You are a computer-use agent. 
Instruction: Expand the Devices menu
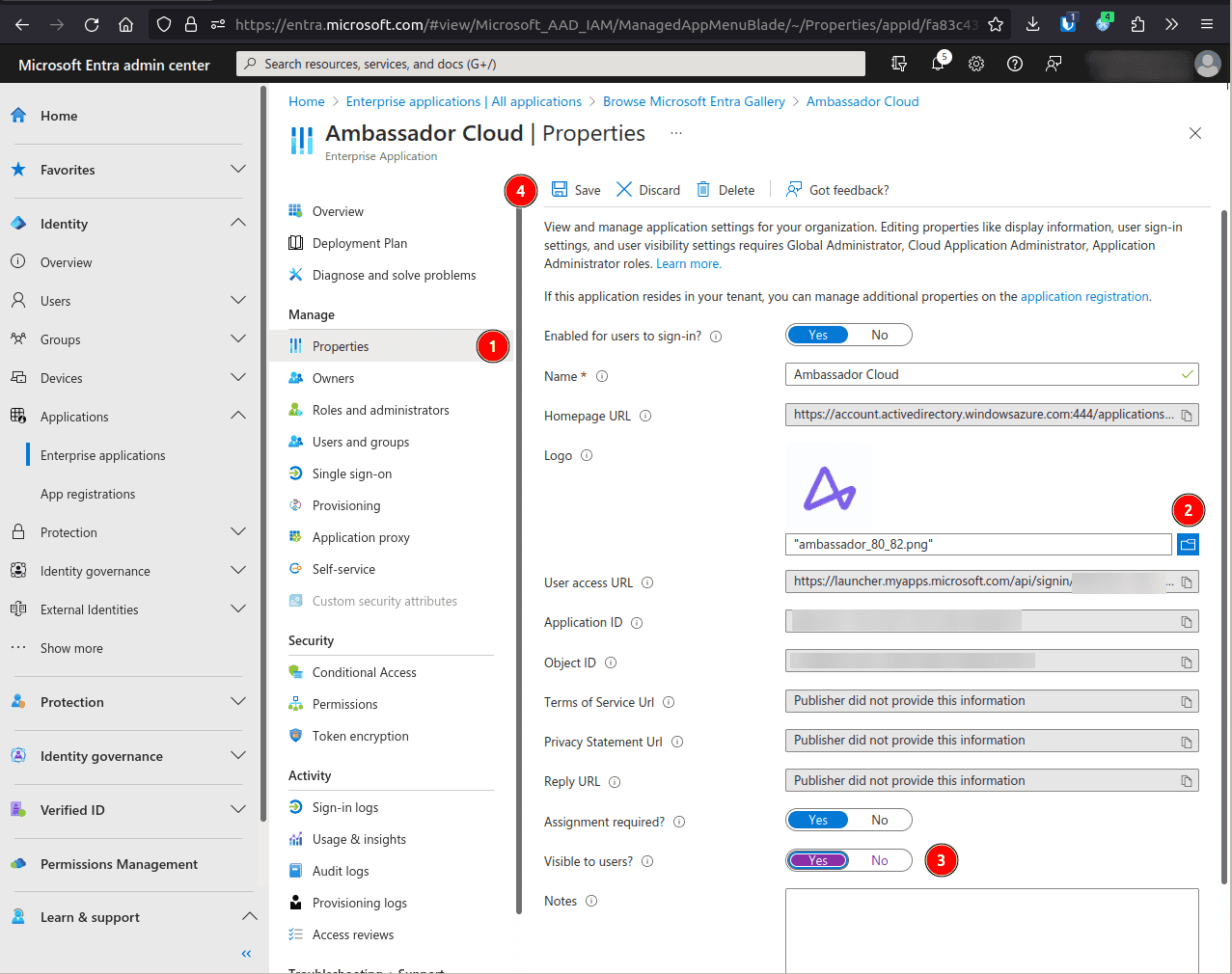[238, 378]
